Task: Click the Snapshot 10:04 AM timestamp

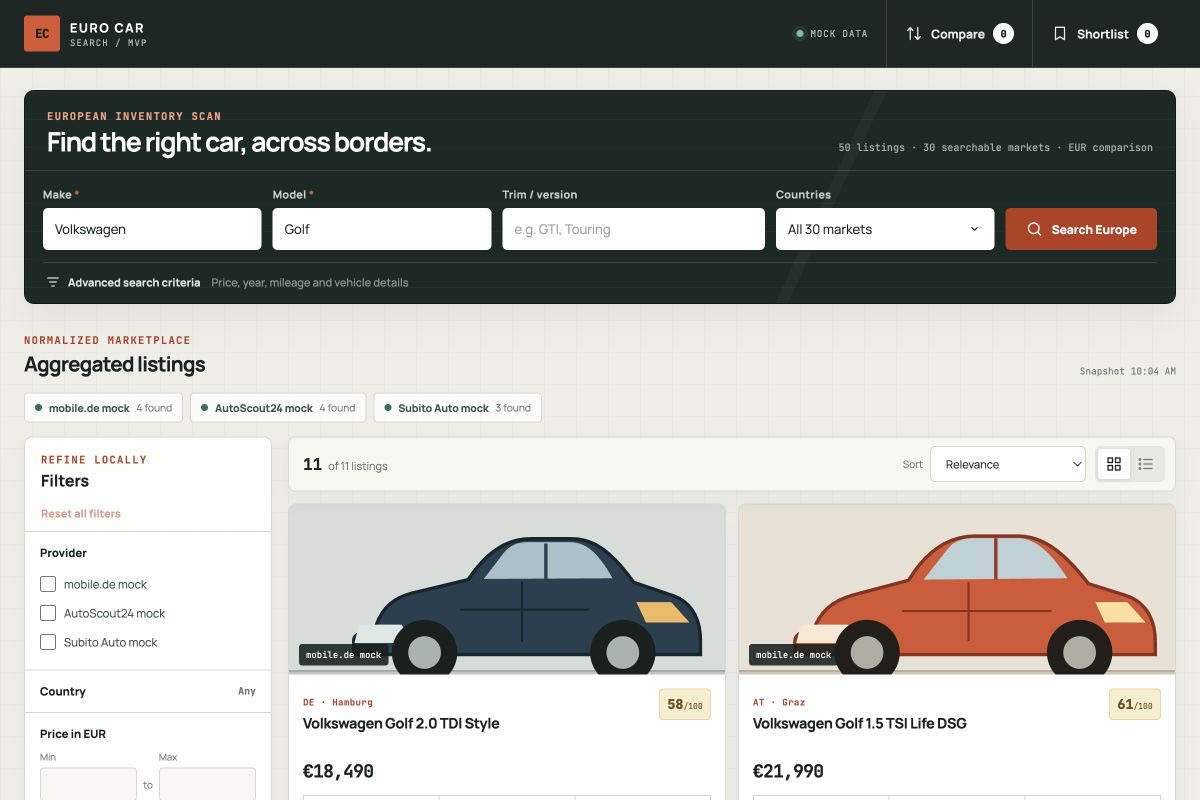Action: click(1127, 371)
